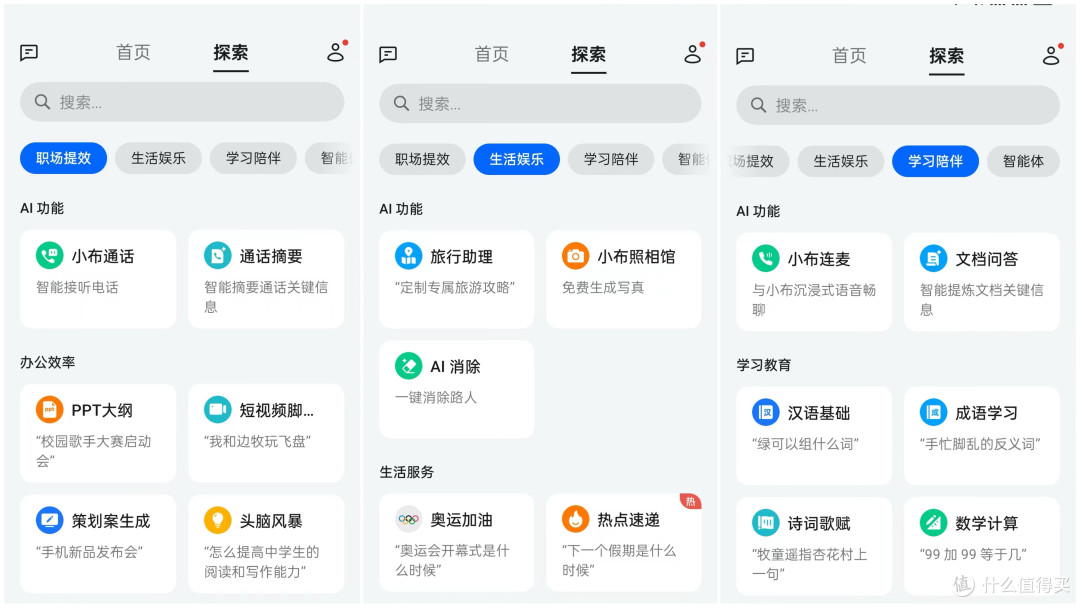This screenshot has height=607, width=1080.
Task: Open chat history icon in left screen
Action: 29,52
